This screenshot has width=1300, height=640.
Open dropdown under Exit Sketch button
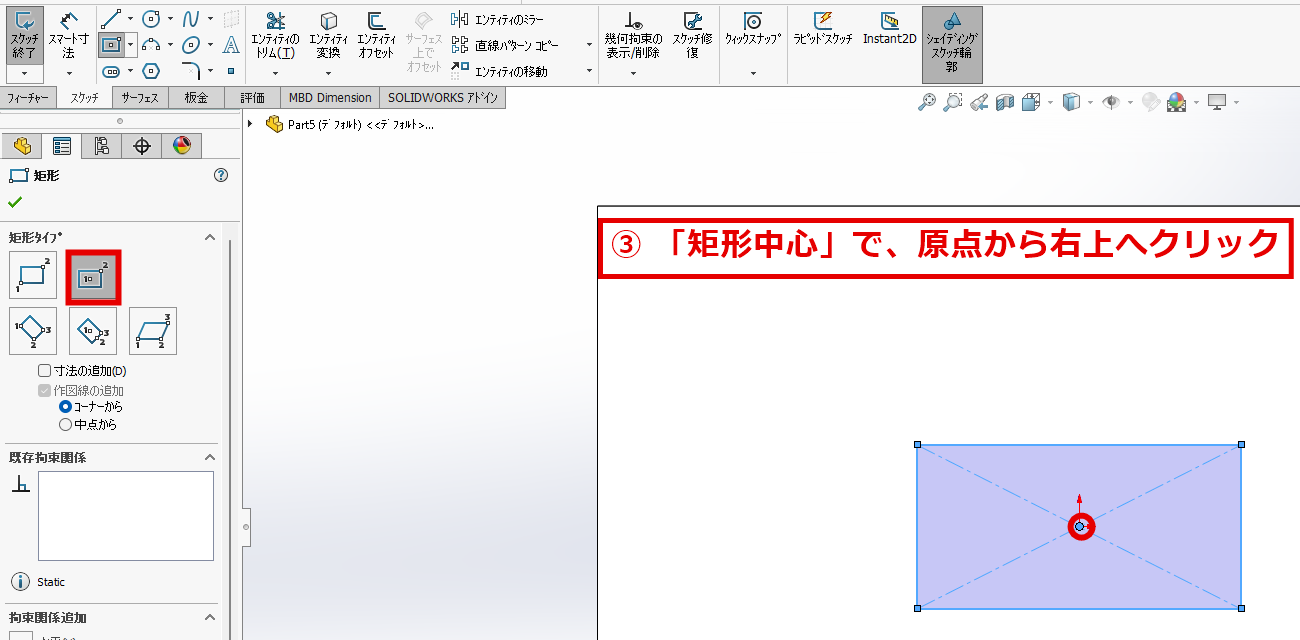(x=24, y=74)
